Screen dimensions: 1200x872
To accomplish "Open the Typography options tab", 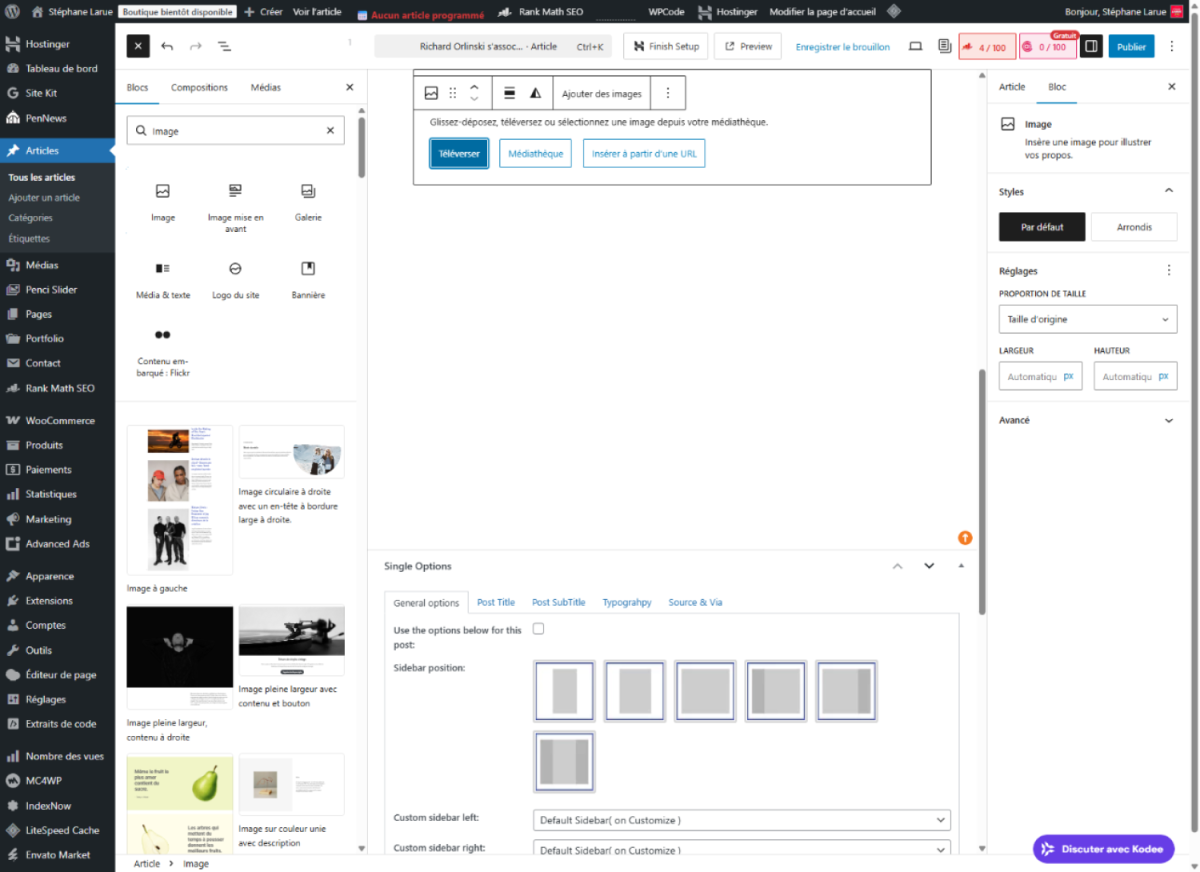I will pyautogui.click(x=627, y=602).
